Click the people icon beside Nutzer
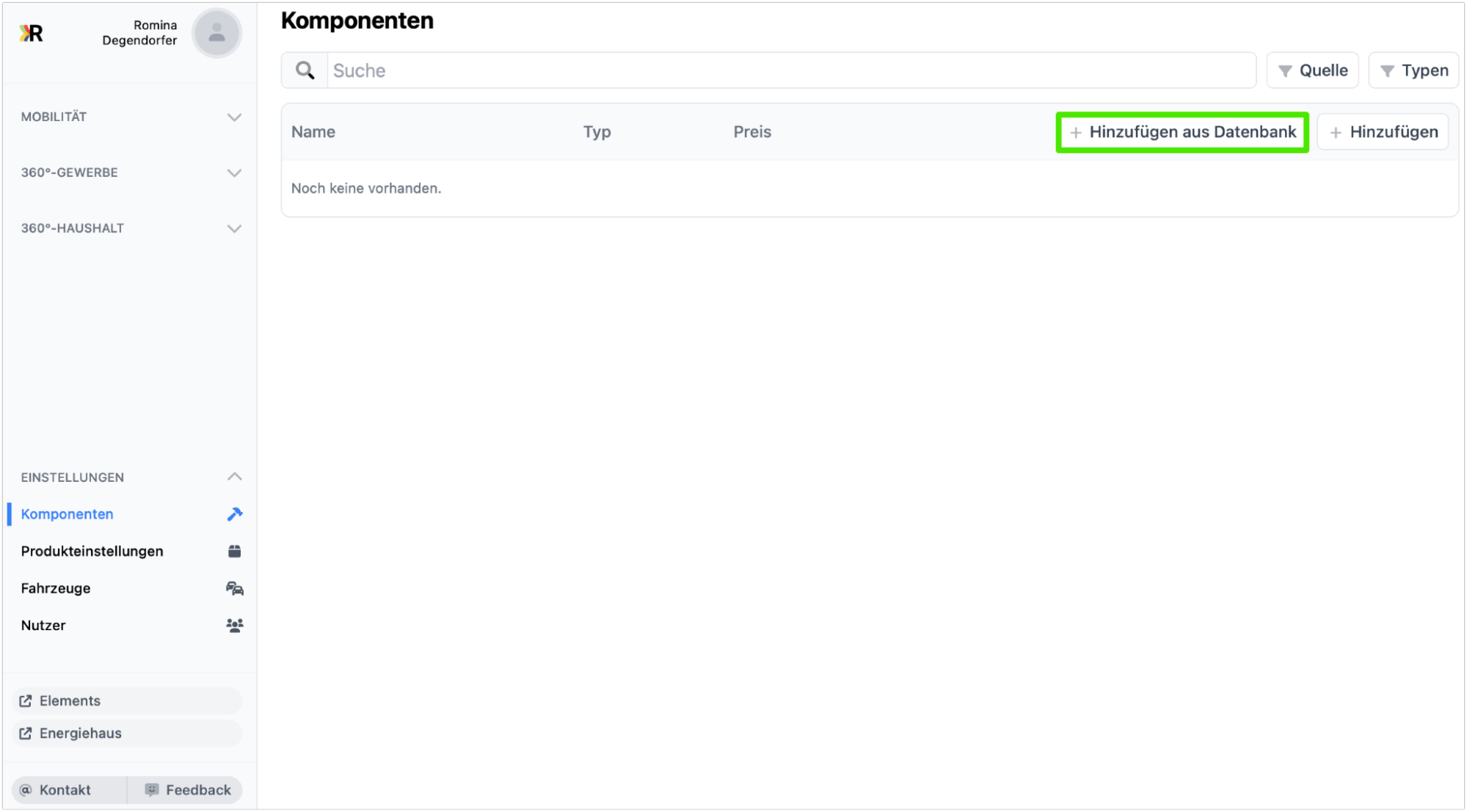 click(x=234, y=626)
